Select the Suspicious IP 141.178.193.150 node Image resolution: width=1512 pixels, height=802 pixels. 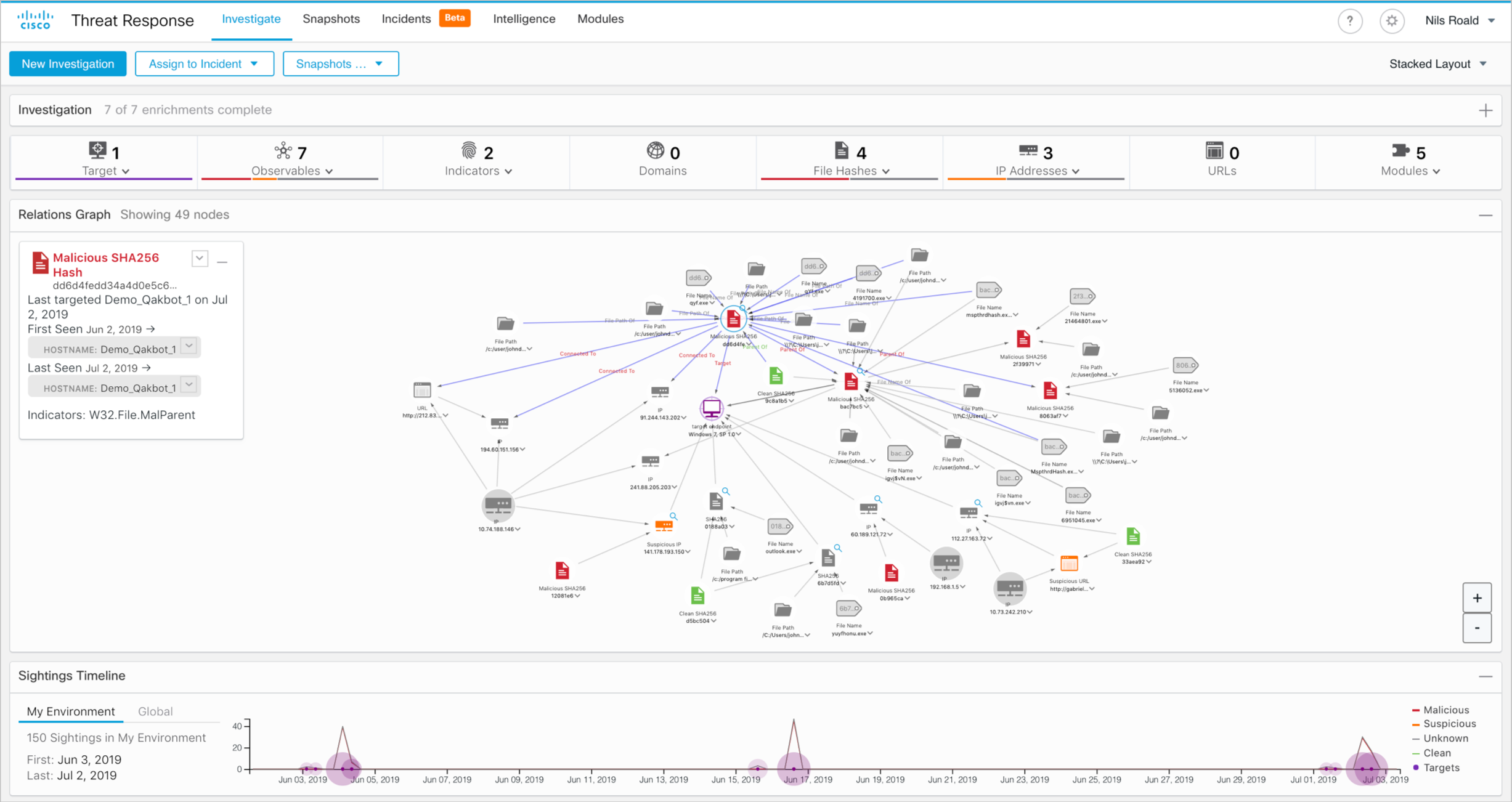tap(664, 525)
